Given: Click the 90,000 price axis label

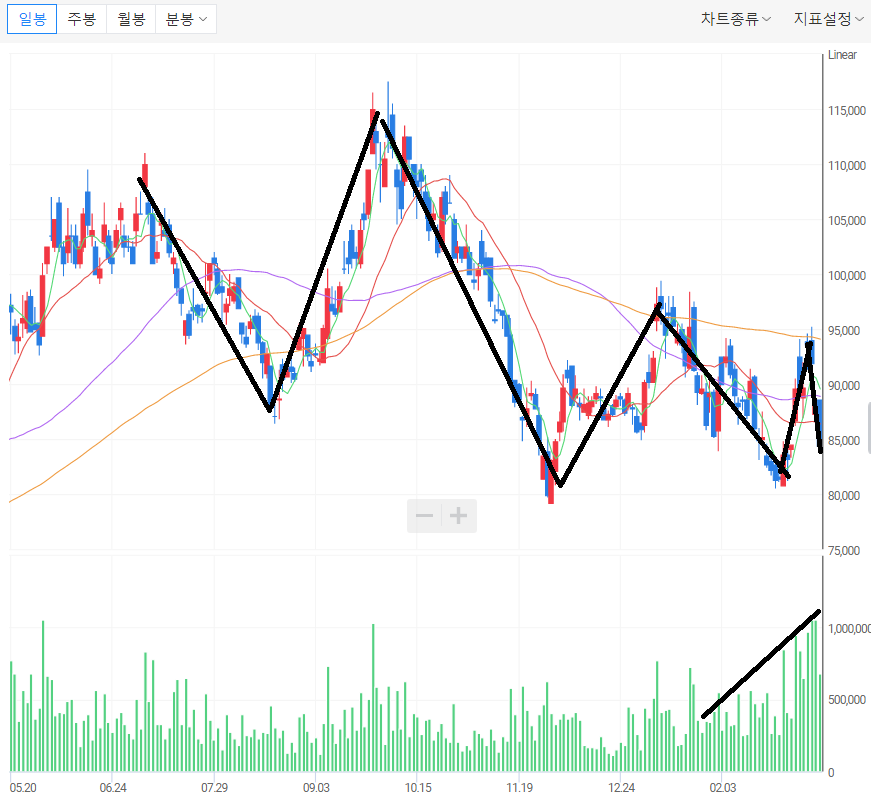Looking at the screenshot, I should tap(844, 386).
